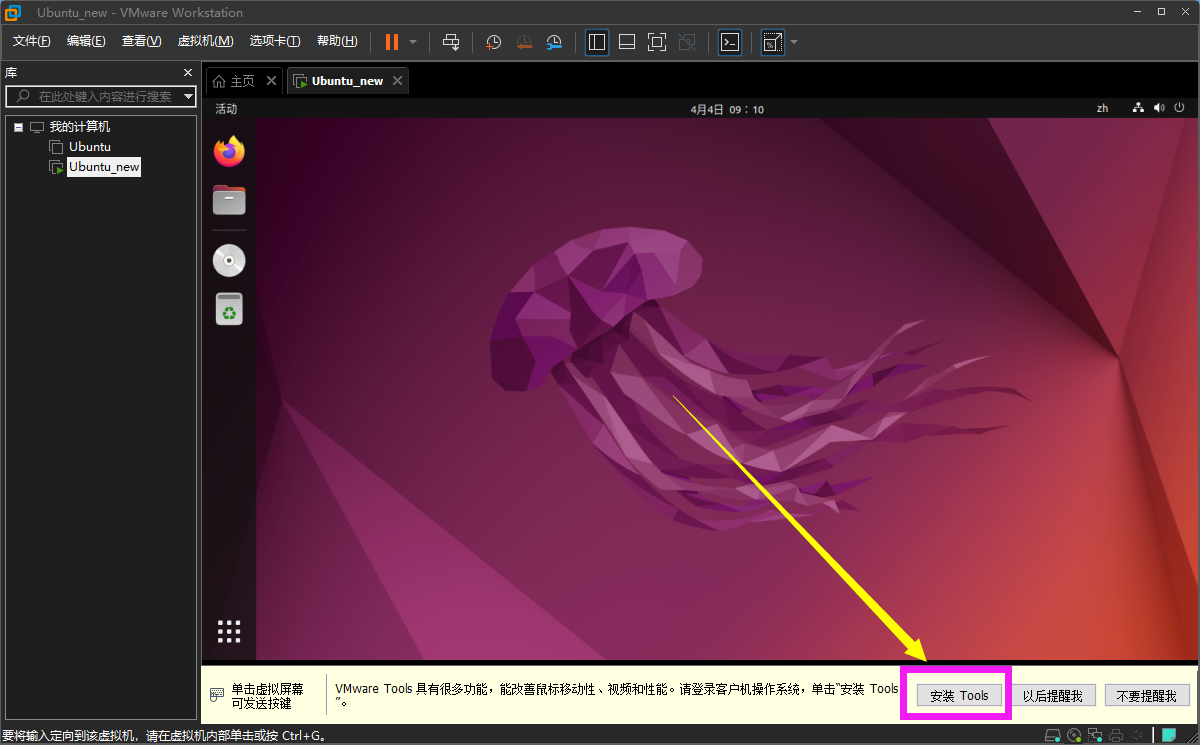Take a snapshot of this virtual machine
This screenshot has width=1200, height=745.
point(493,42)
